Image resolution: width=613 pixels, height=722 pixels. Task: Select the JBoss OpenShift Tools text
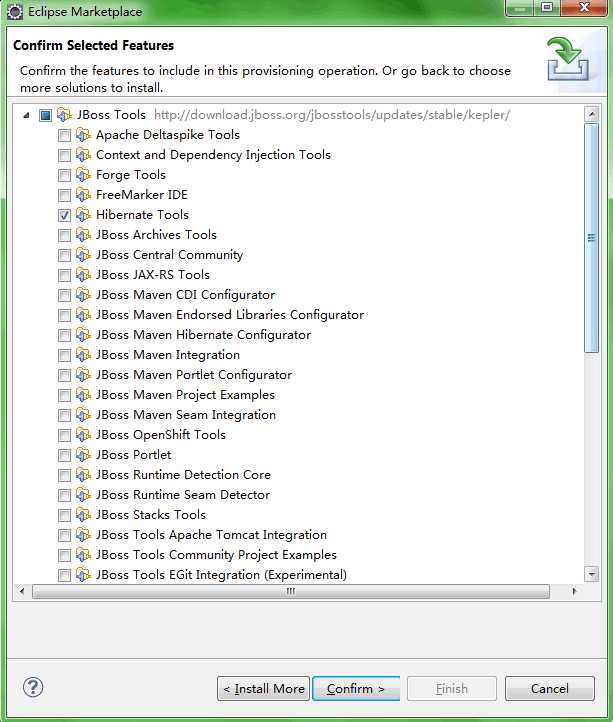[x=161, y=435]
